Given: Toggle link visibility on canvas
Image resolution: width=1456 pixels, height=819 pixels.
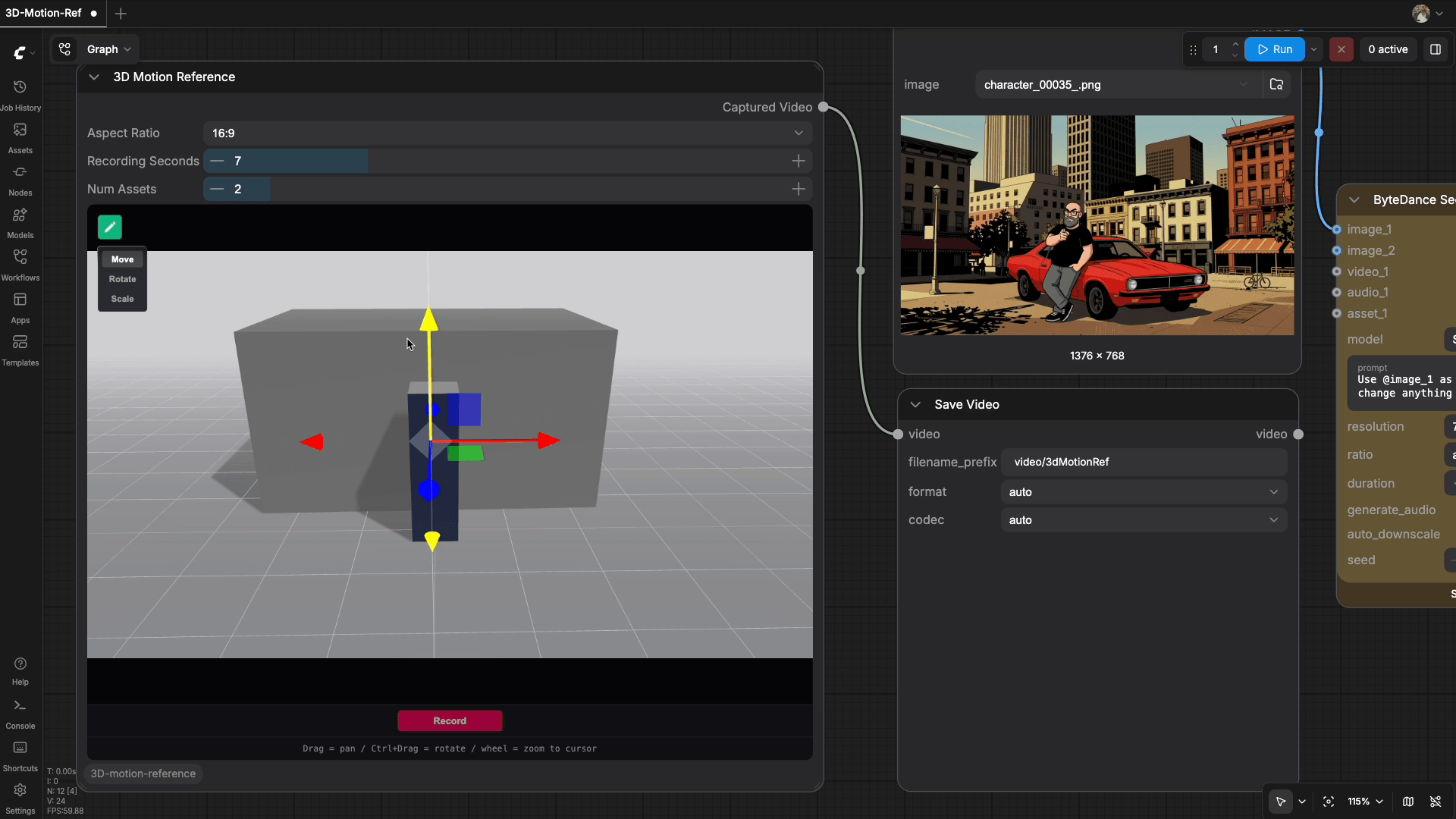Looking at the screenshot, I should 1436,802.
